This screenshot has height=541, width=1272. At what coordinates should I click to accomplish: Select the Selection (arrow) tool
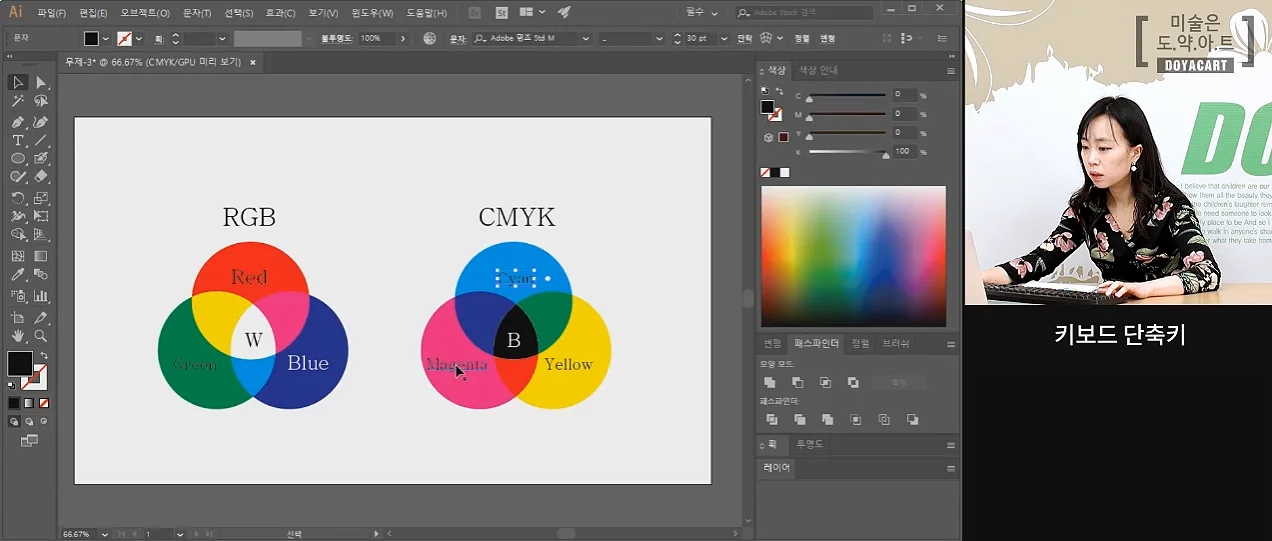18,82
